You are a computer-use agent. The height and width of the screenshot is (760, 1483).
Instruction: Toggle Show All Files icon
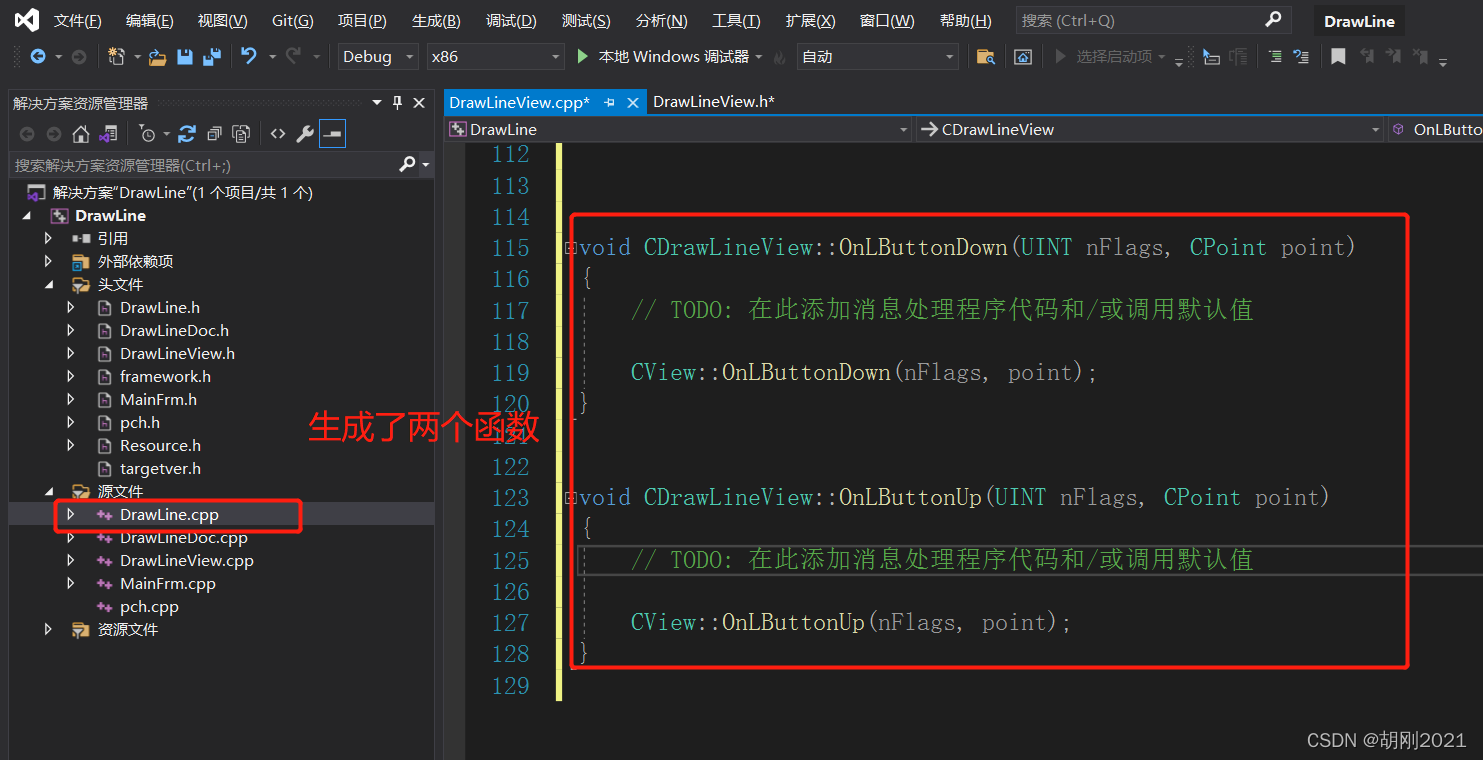(241, 134)
